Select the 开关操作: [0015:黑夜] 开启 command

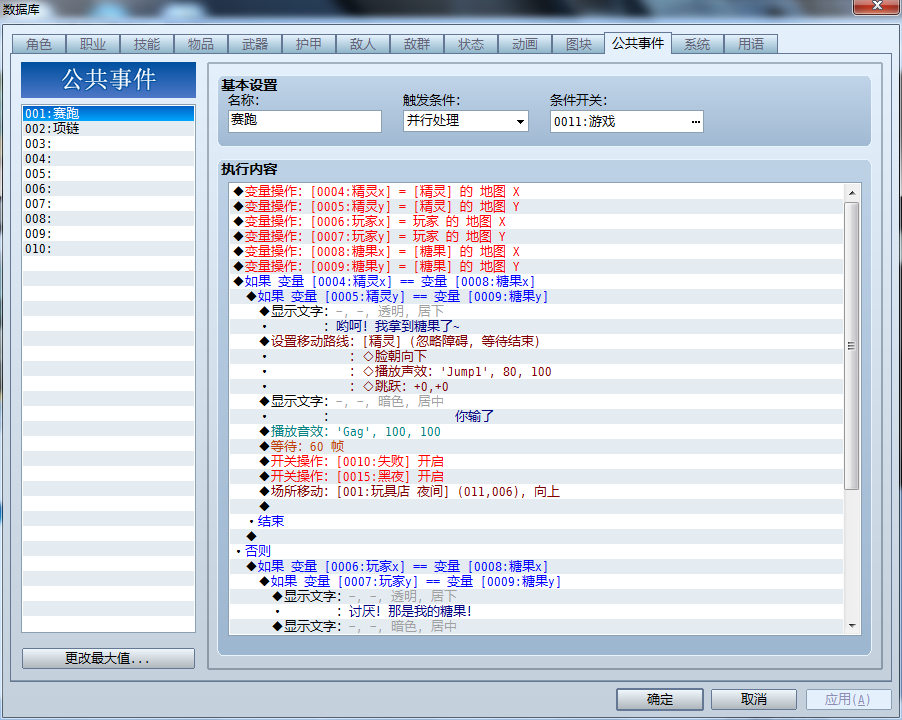(x=537, y=476)
